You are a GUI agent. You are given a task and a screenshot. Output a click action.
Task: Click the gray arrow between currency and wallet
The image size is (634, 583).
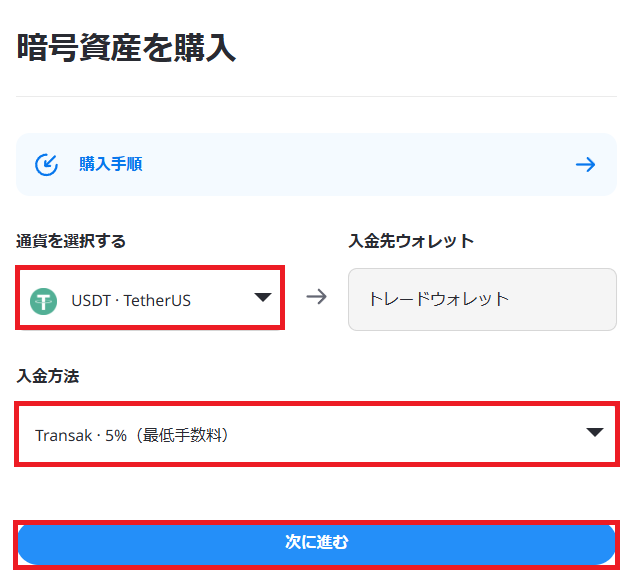click(x=317, y=297)
